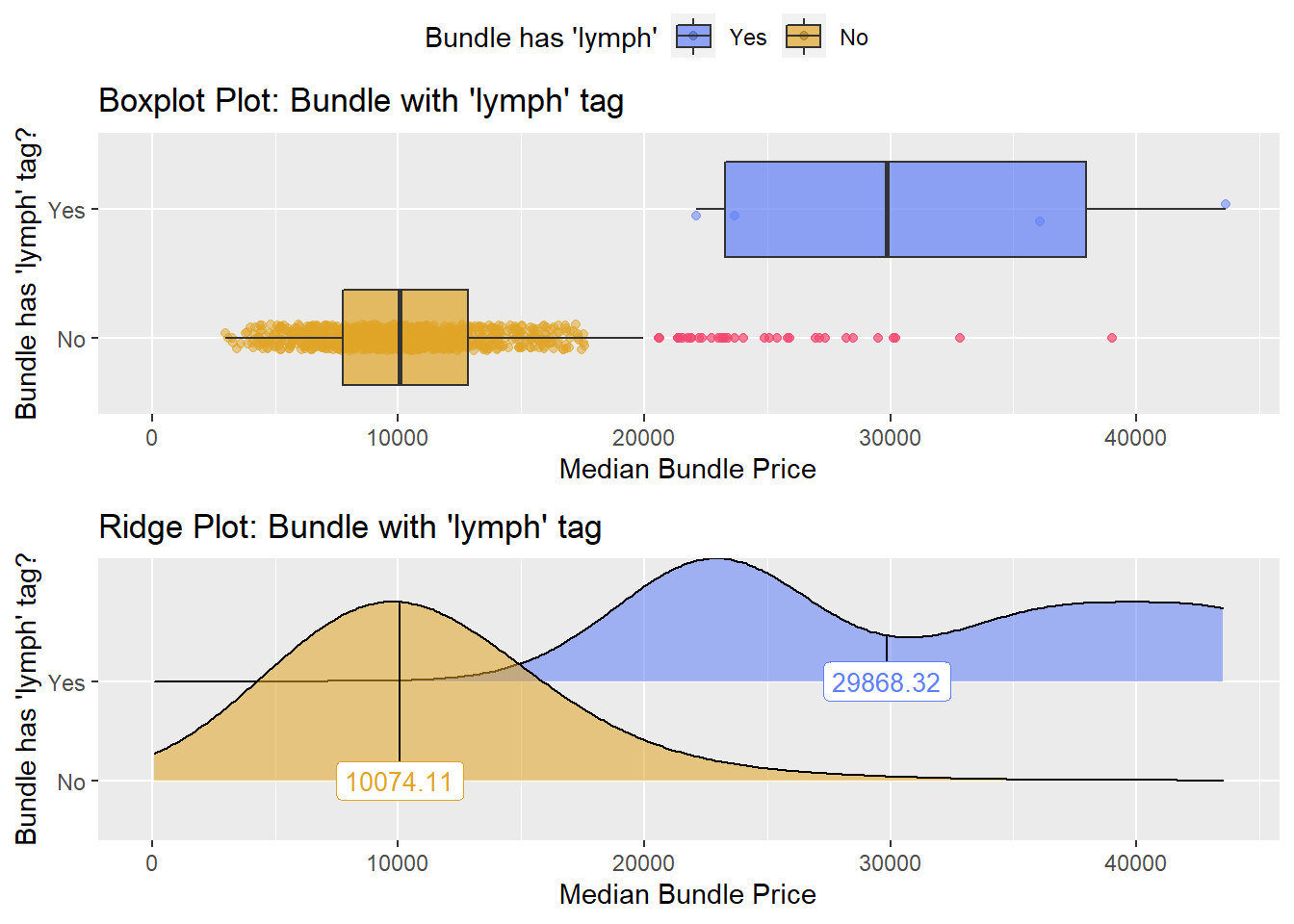Image resolution: width=1294 pixels, height=924 pixels.
Task: Click the rightmost red outlier point near 39000
Action: point(1112,338)
